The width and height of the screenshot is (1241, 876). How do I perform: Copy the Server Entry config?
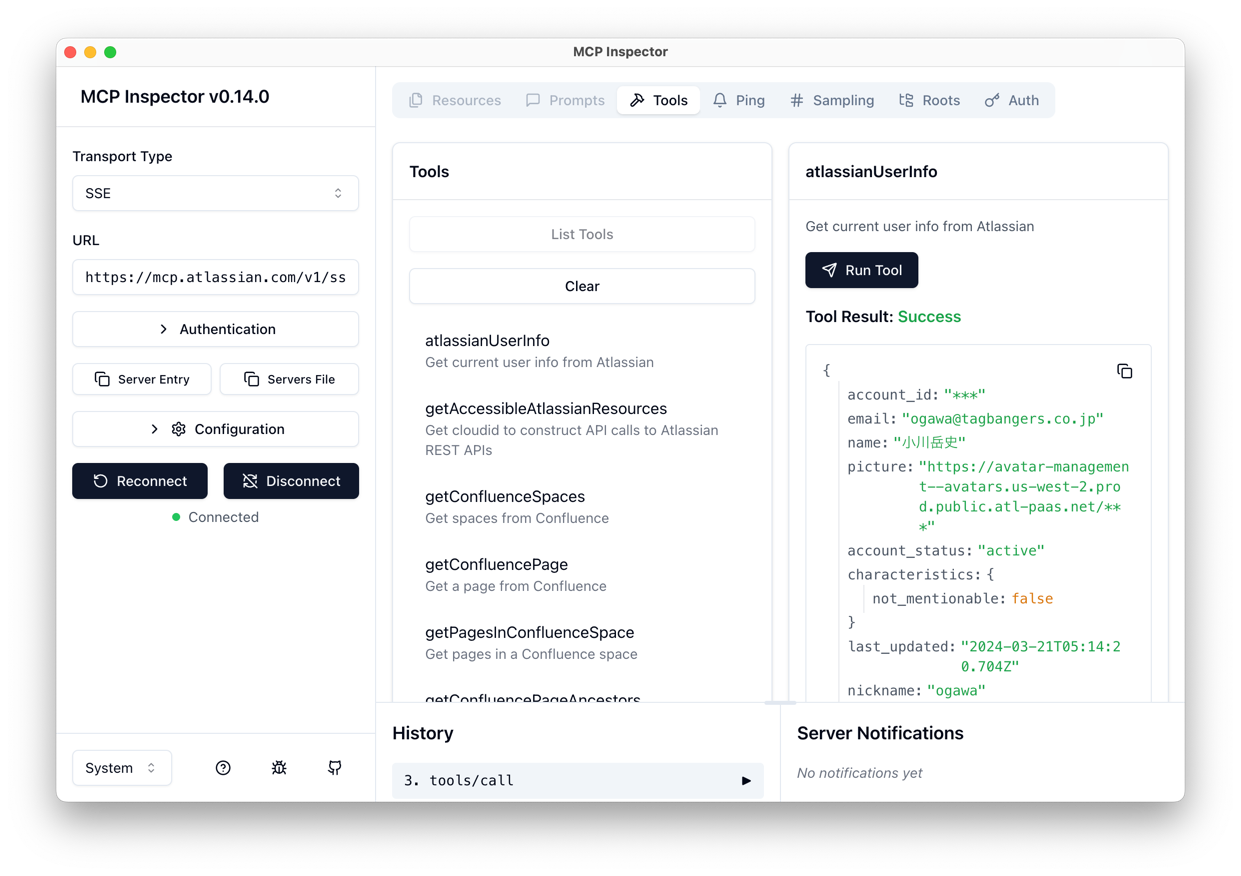(142, 379)
